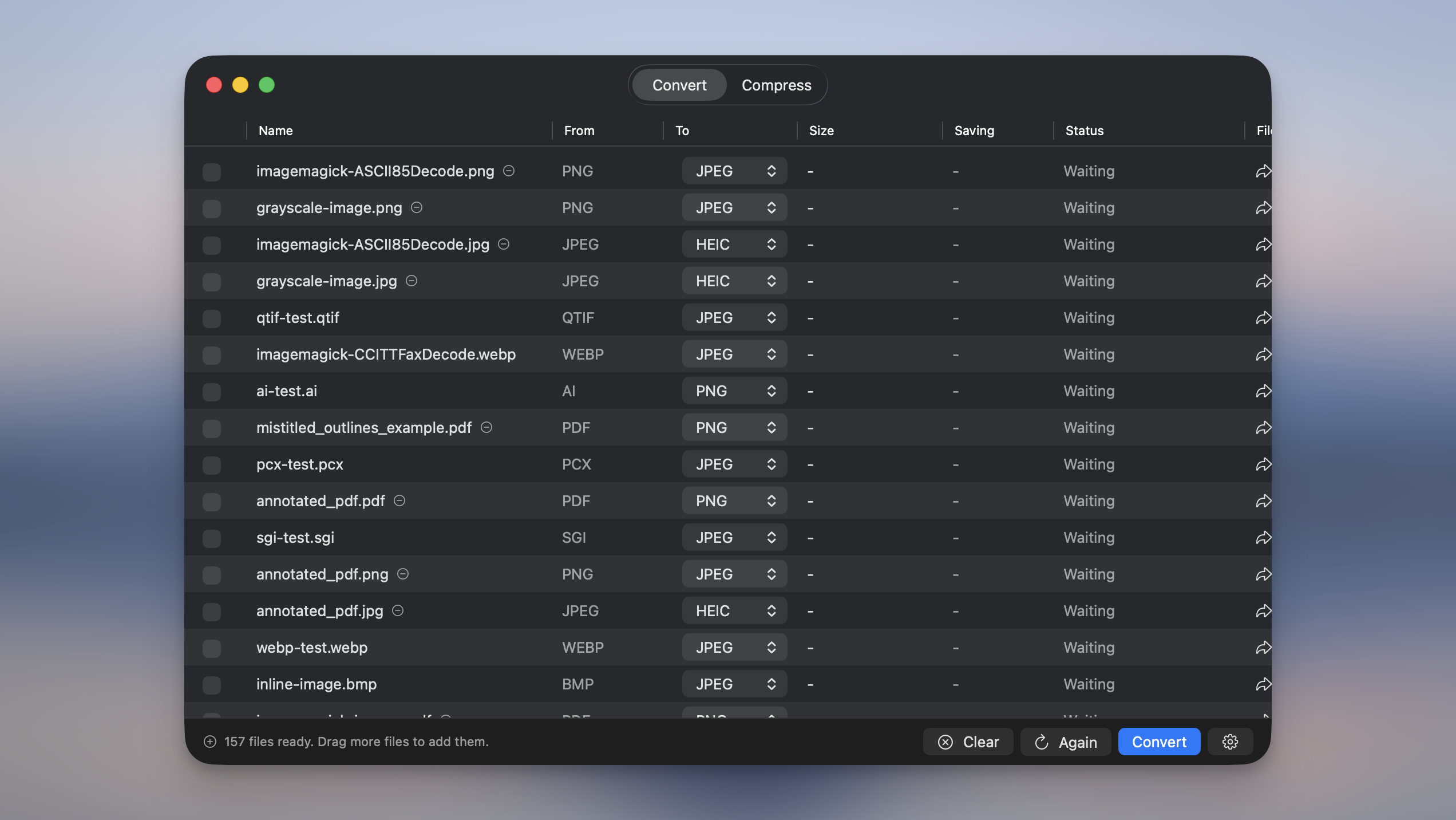The height and width of the screenshot is (820, 1456).
Task: Click circled minus icon beside grayscale-image.png
Action: click(417, 207)
